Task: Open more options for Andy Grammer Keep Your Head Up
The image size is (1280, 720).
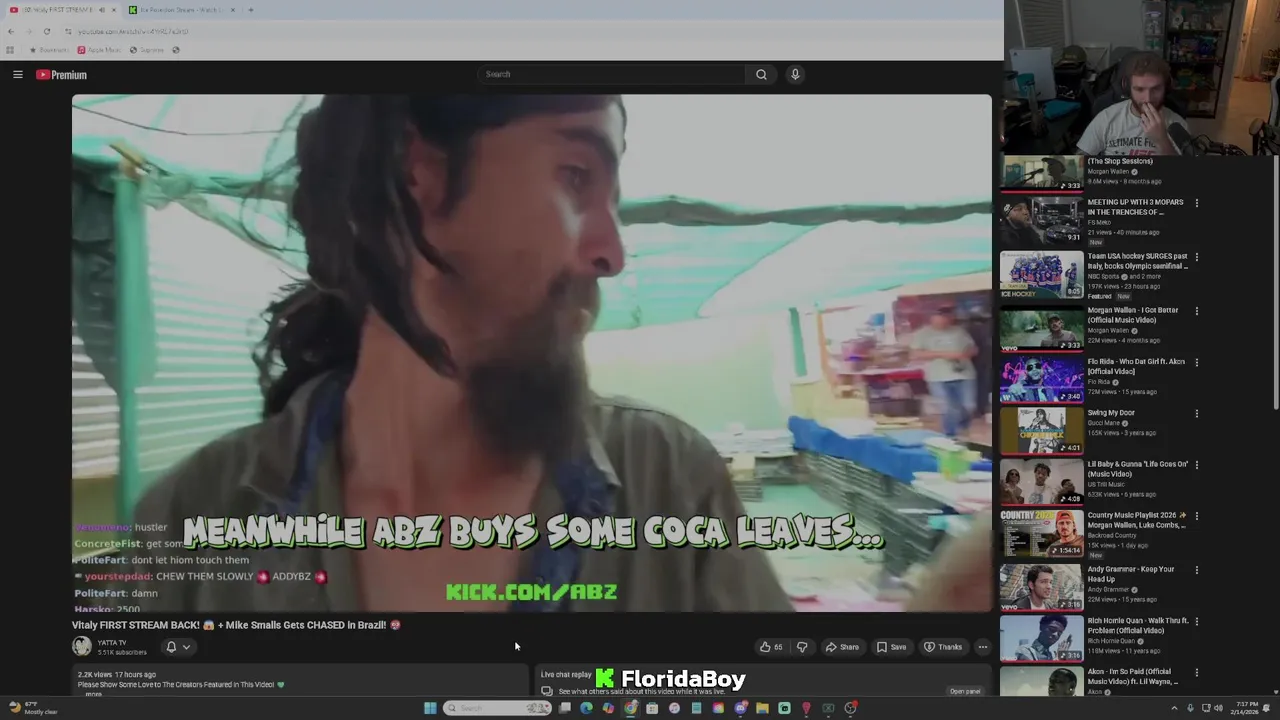Action: (1196, 570)
